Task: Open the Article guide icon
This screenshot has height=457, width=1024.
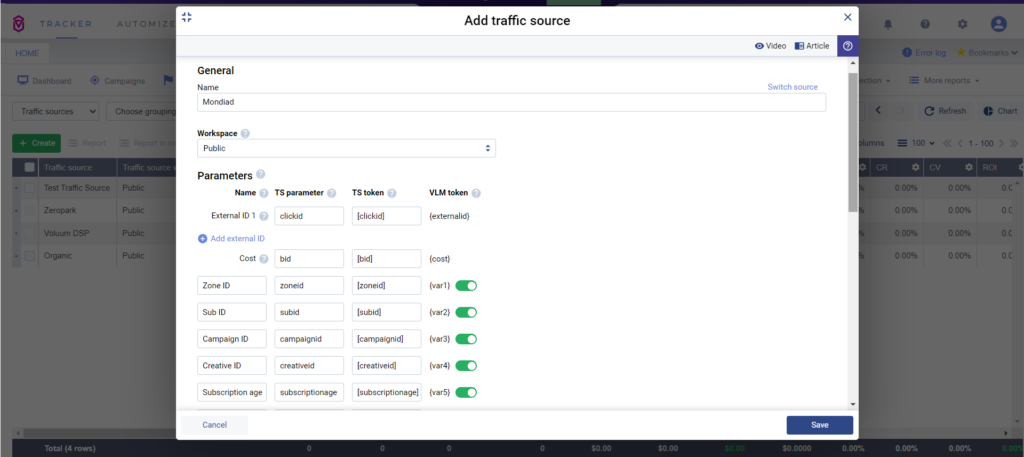Action: (x=800, y=46)
